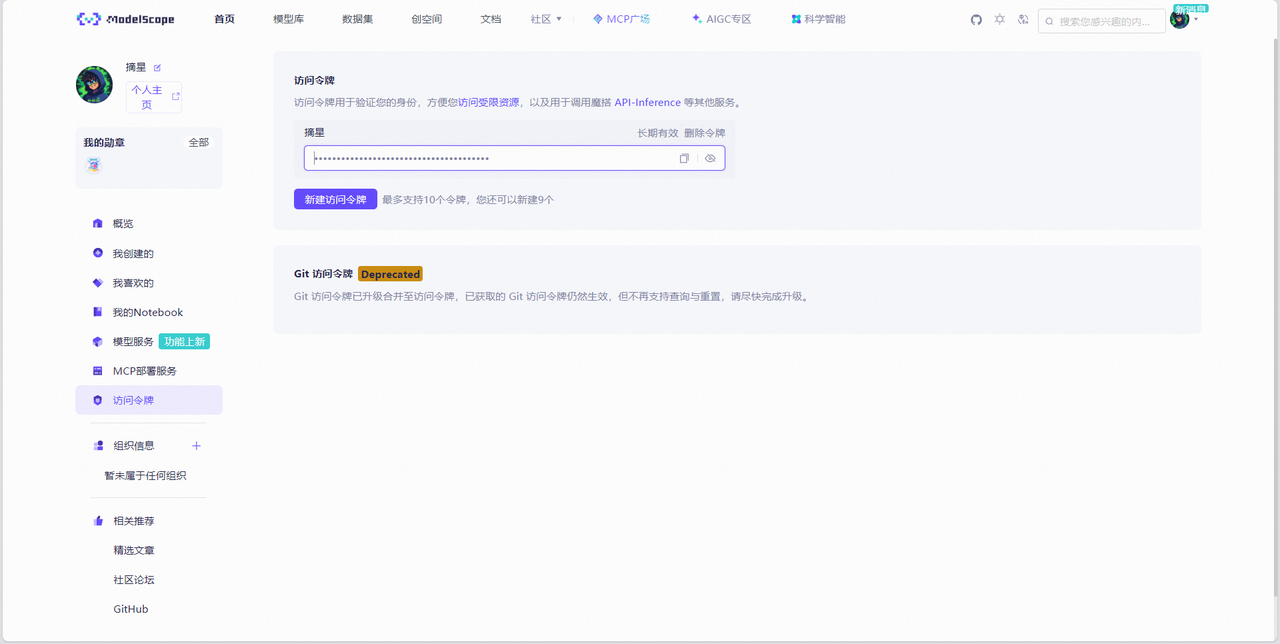Image resolution: width=1280 pixels, height=644 pixels.
Task: Add organization with the plus icon
Action: pos(196,446)
